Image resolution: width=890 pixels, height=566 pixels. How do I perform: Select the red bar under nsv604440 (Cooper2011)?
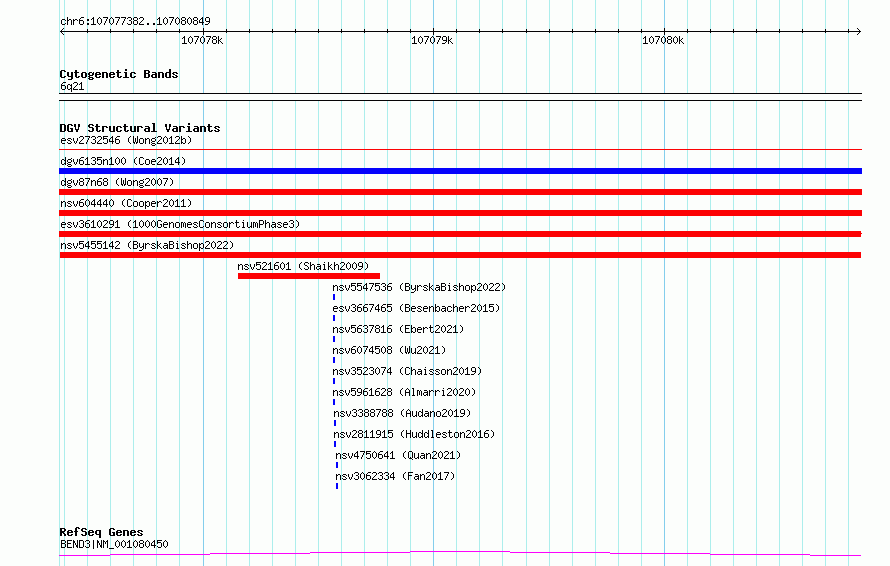pyautogui.click(x=460, y=213)
